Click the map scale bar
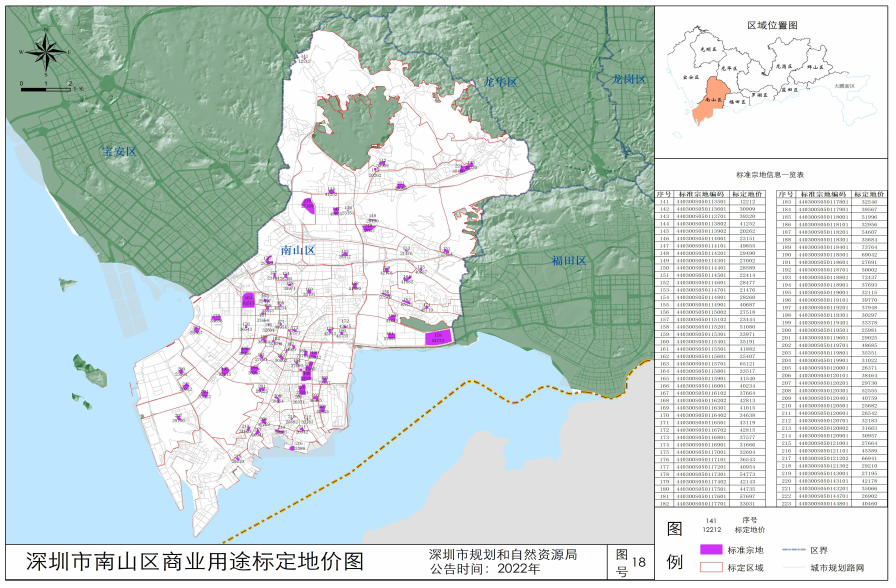Screen dimensions: 896x588 44,89
